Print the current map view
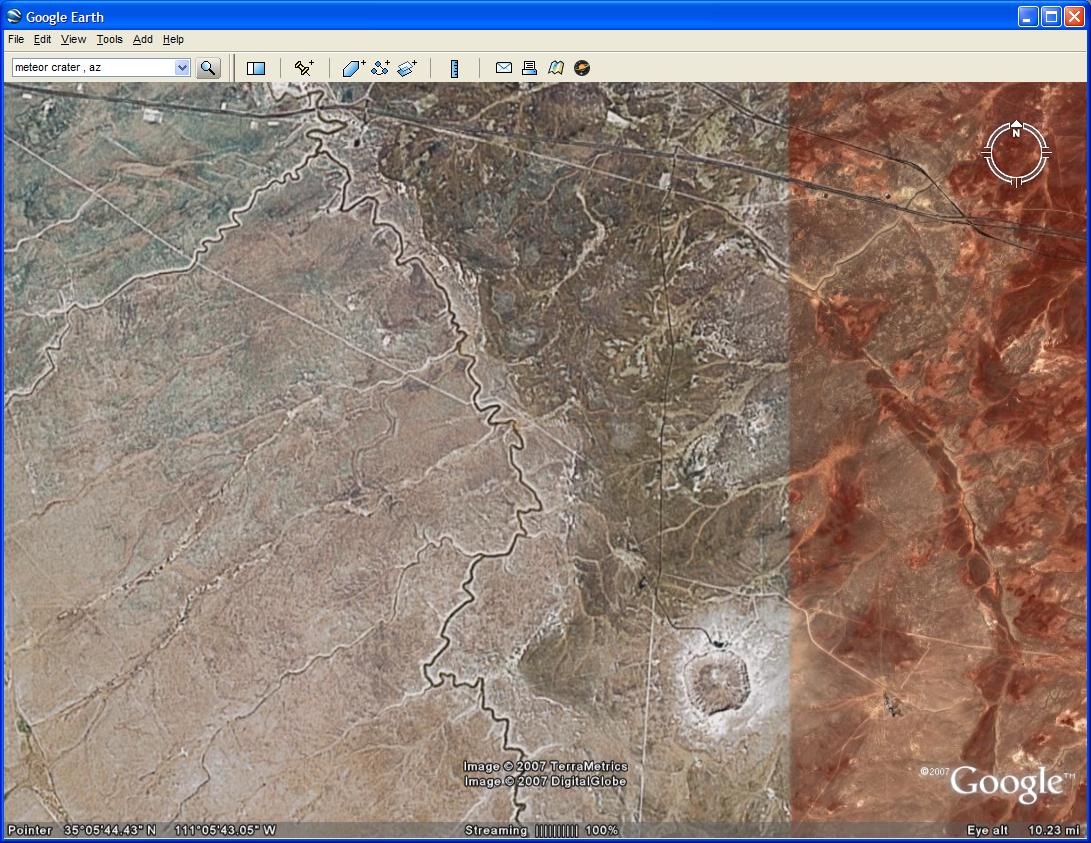The height and width of the screenshot is (843, 1091). coord(530,68)
